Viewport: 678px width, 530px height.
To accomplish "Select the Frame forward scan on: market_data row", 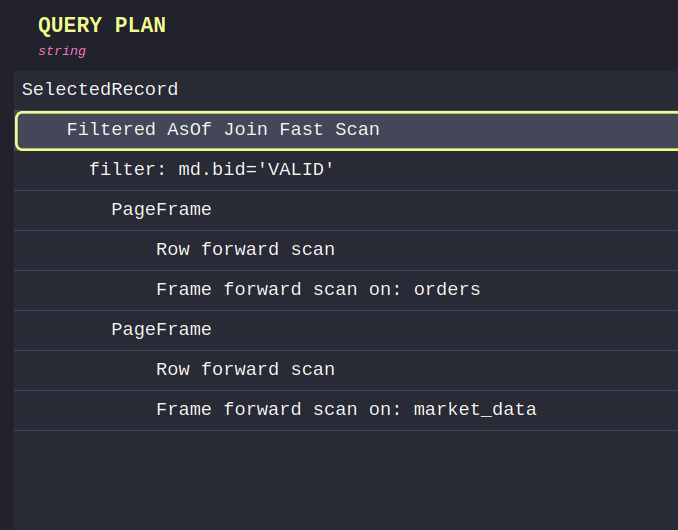I will pos(346,410).
